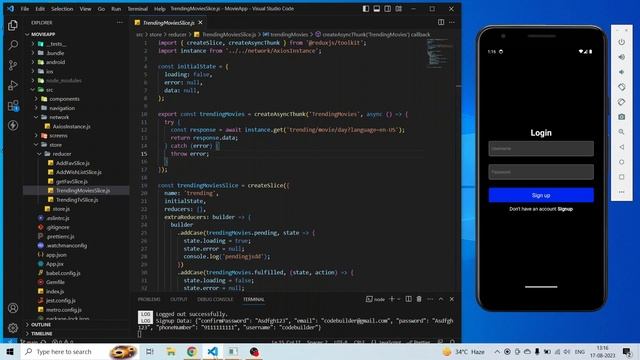Open Accounts menu in activity bar

coord(13,308)
